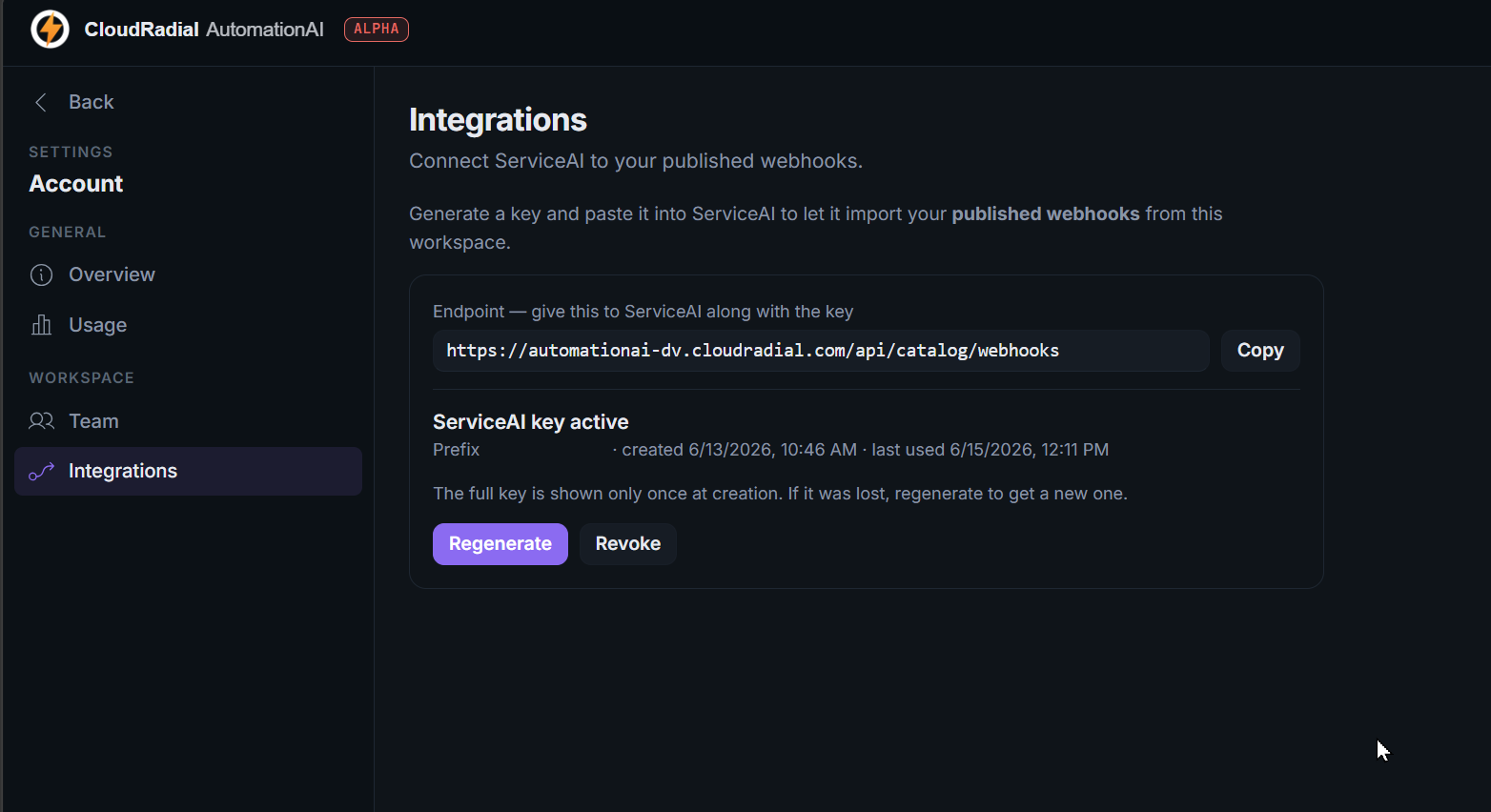Copy the webhook endpoint URL
1491x812 pixels.
[x=1260, y=351]
